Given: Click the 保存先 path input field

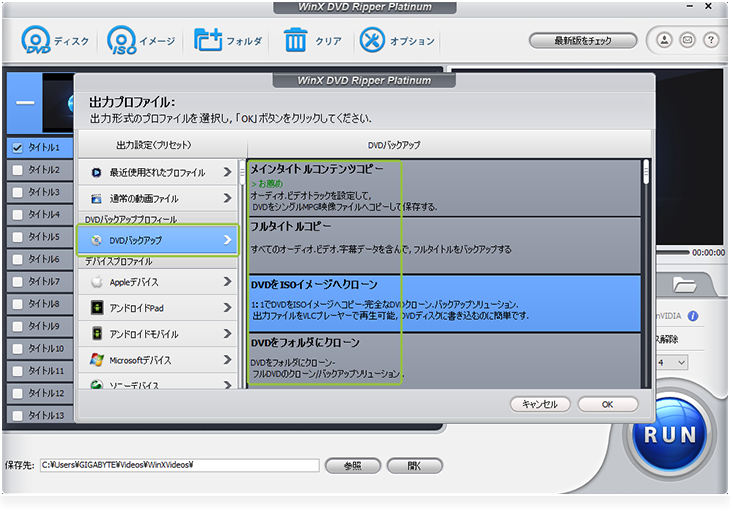Looking at the screenshot, I should click(180, 465).
